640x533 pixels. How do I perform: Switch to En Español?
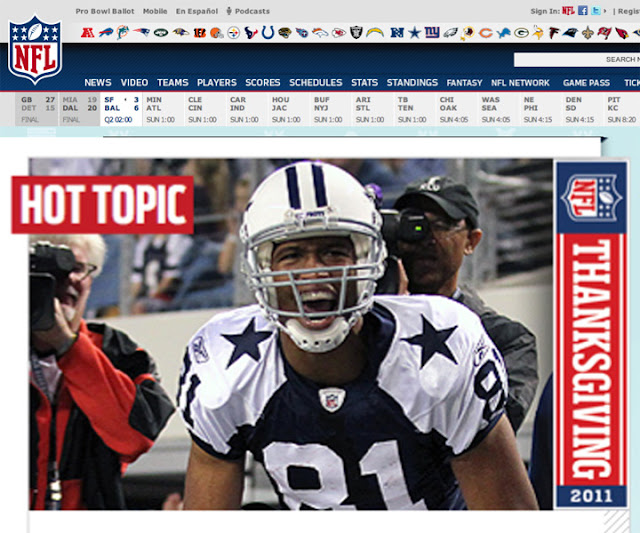pyautogui.click(x=197, y=11)
